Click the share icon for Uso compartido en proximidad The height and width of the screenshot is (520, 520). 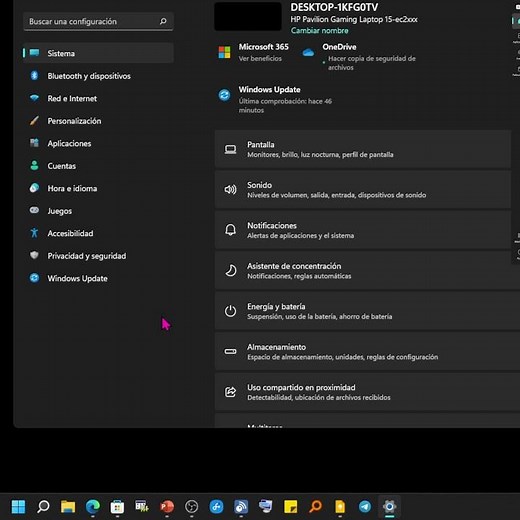pos(230,392)
